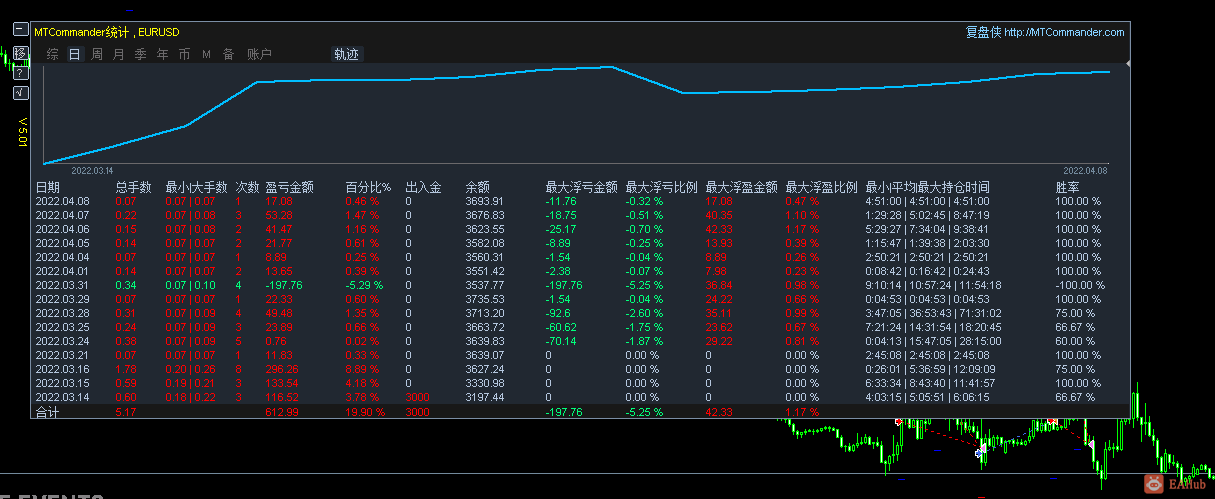Click the 最大浮盈比例 column header
This screenshot has width=1215, height=499.
822,187
